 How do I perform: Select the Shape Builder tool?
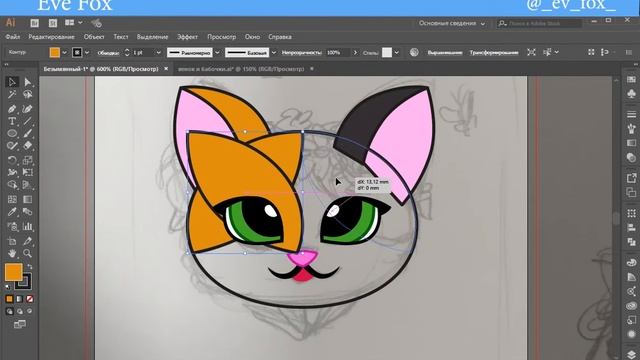click(12, 185)
